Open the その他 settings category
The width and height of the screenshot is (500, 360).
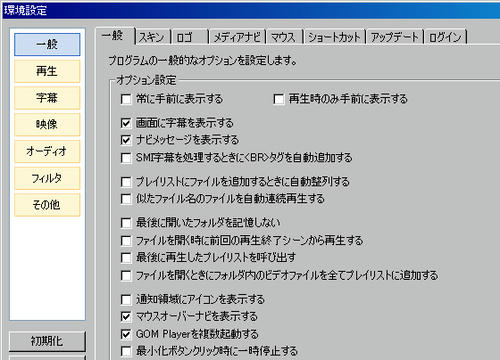[47, 205]
